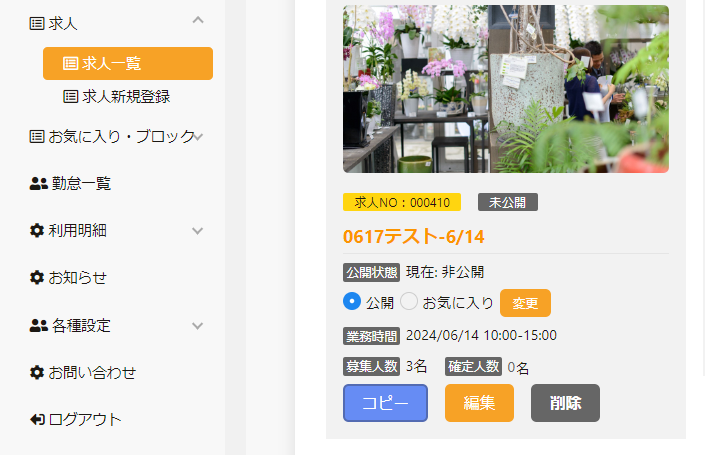This screenshot has height=455, width=705.
Task: Expand the 各種設定 chevron
Action: click(x=198, y=326)
